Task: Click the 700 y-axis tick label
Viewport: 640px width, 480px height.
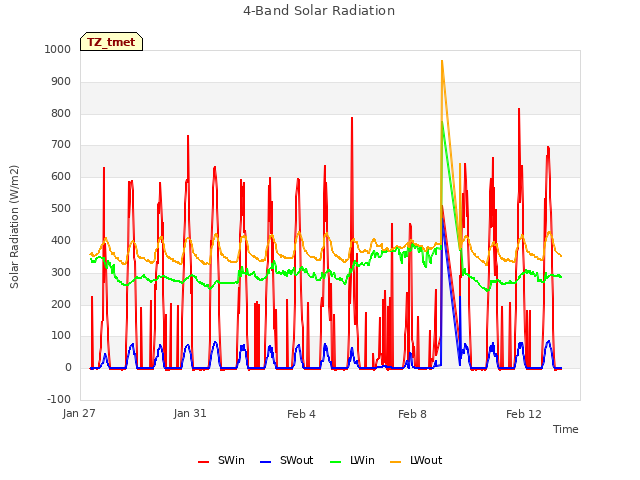Action: point(61,144)
